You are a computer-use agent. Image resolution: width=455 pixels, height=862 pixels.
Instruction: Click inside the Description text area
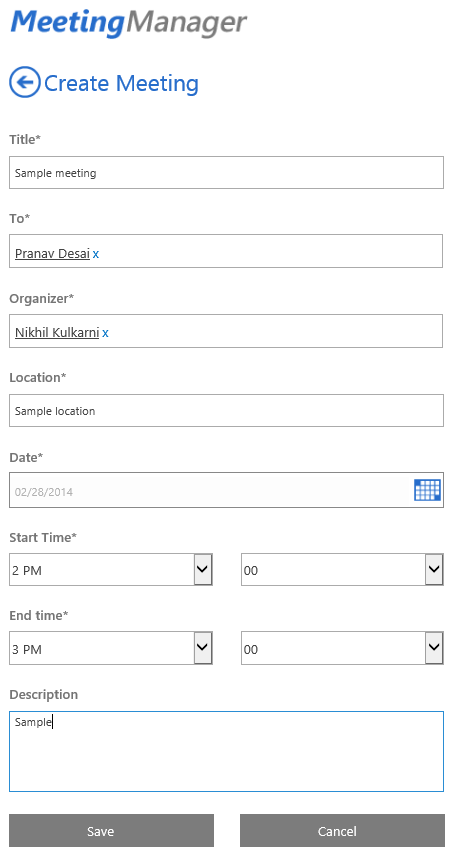click(226, 752)
